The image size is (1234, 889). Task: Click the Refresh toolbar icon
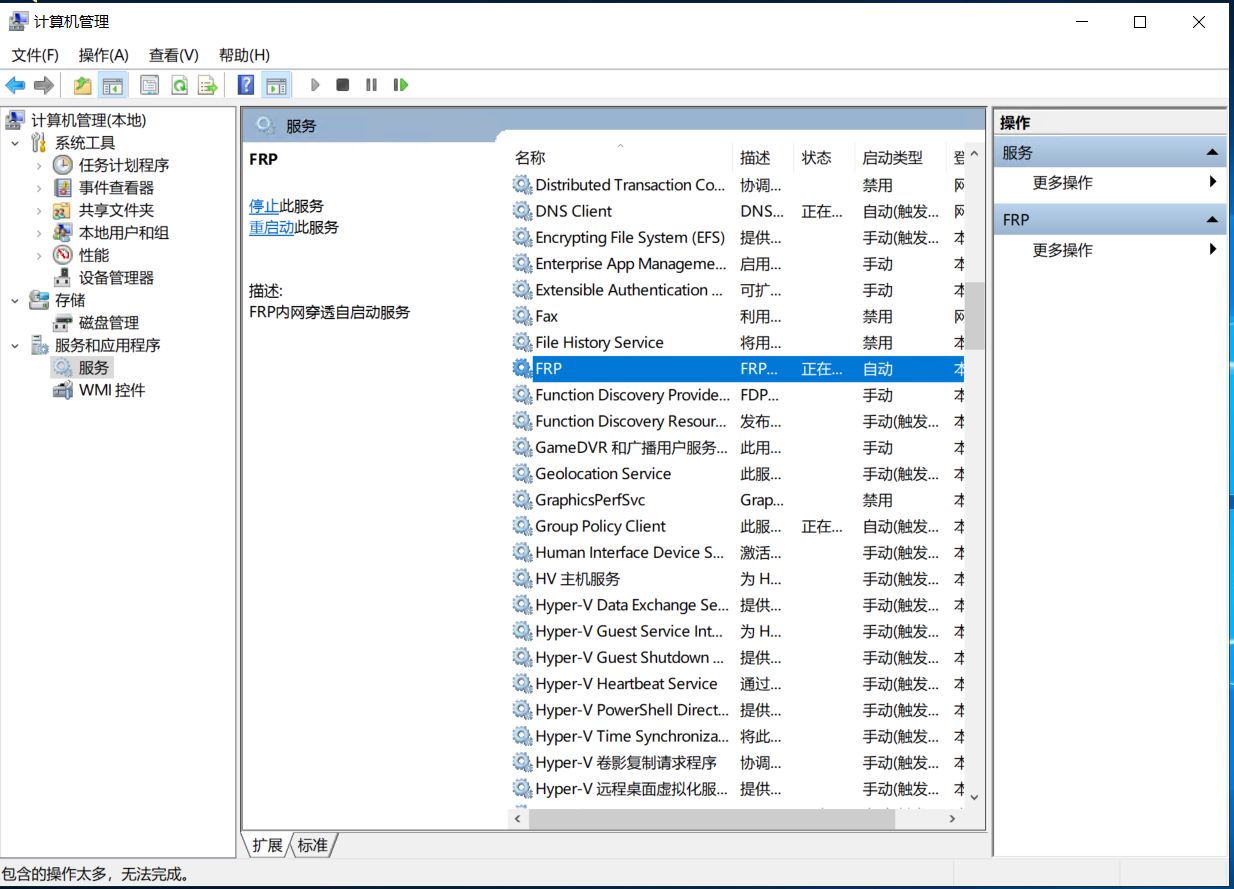[x=179, y=86]
